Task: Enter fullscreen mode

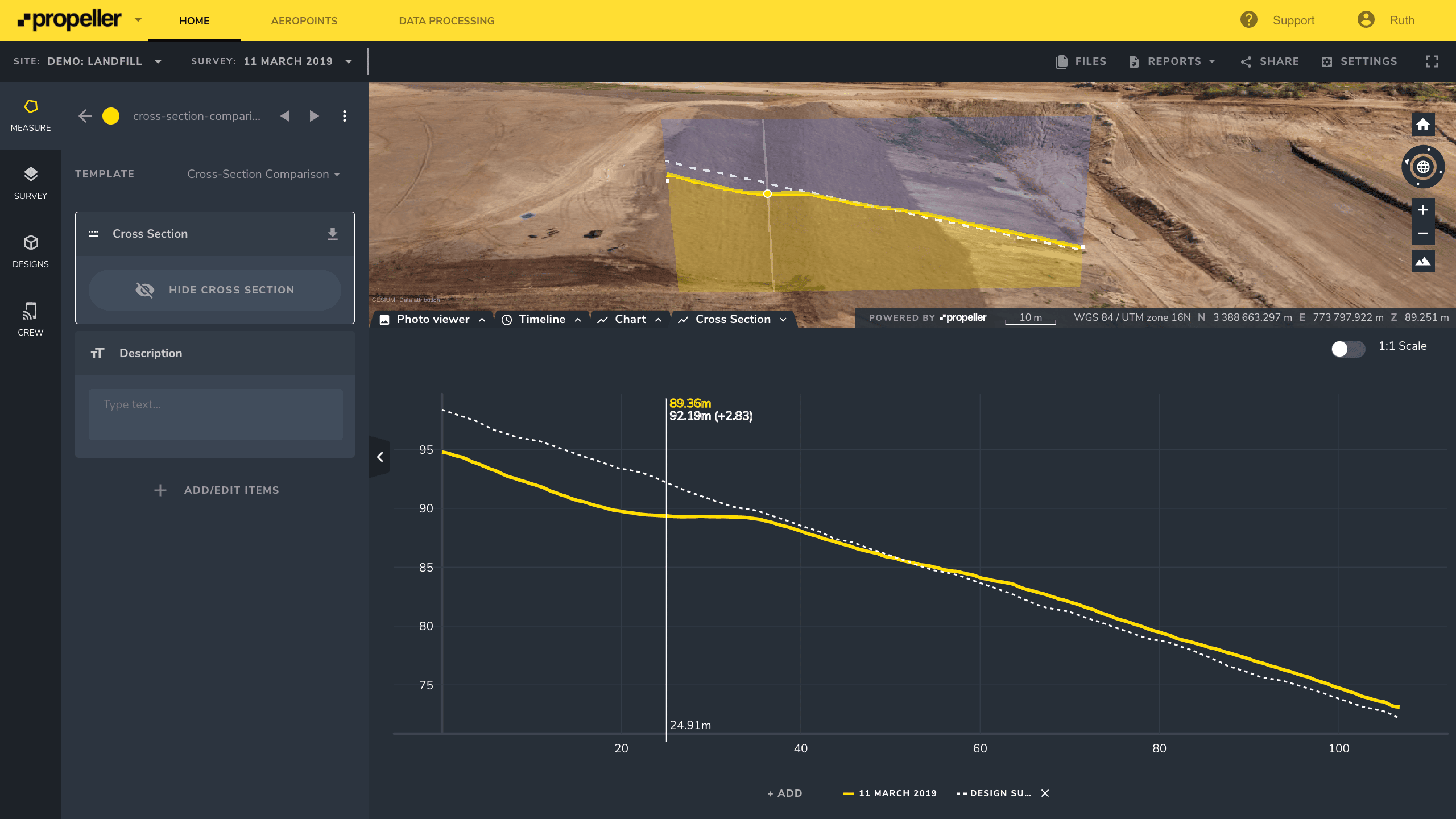Action: (x=1432, y=61)
